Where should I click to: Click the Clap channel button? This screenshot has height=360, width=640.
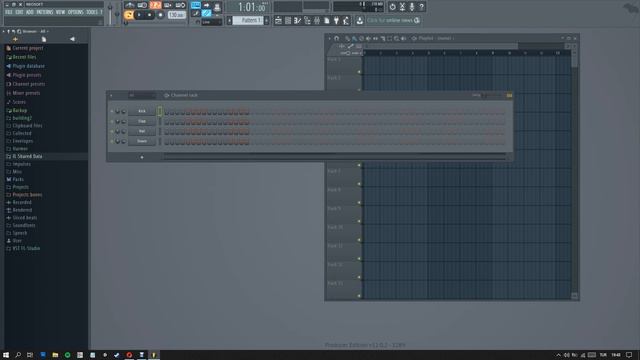(142, 121)
